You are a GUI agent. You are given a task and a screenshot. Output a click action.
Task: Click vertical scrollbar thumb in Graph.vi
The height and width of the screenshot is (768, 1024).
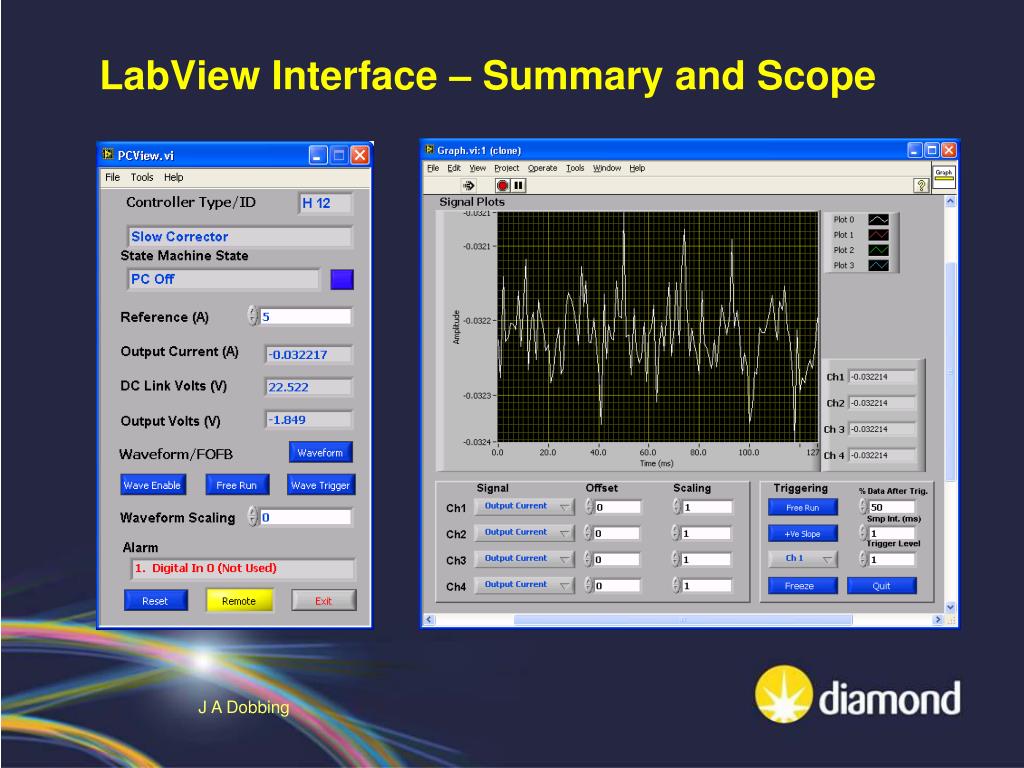tap(951, 371)
